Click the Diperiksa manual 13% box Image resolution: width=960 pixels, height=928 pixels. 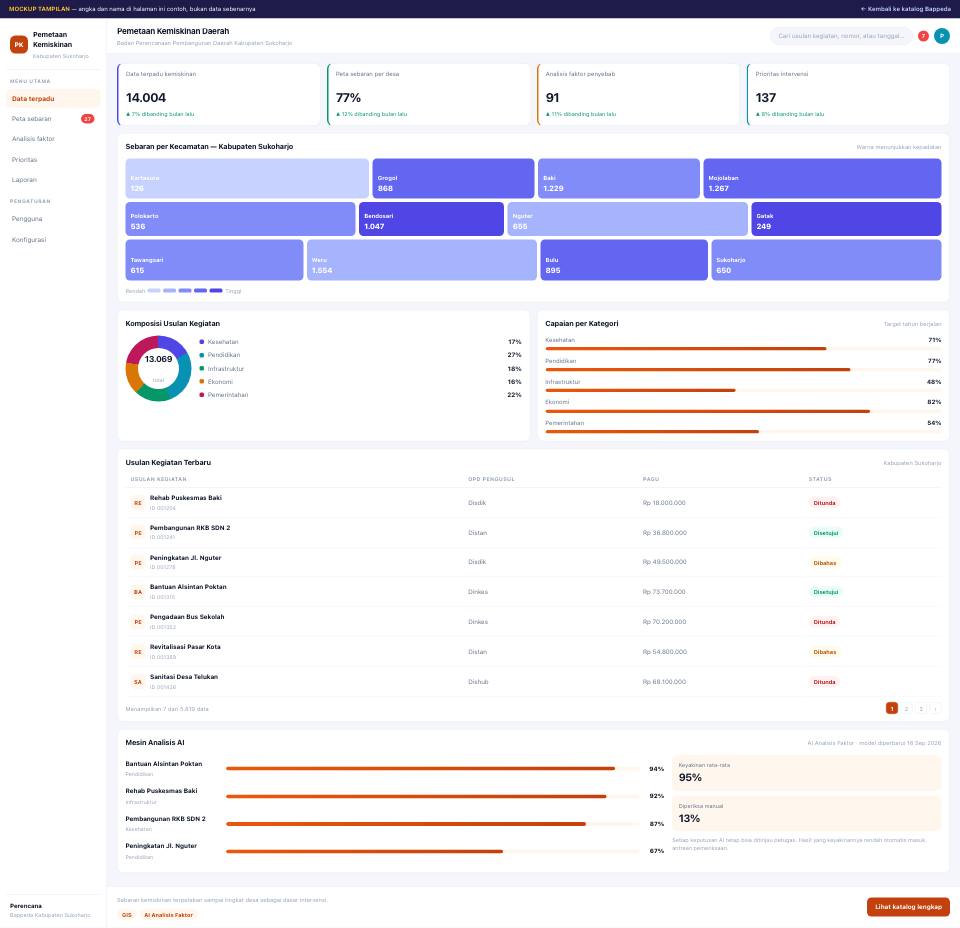[806, 814]
